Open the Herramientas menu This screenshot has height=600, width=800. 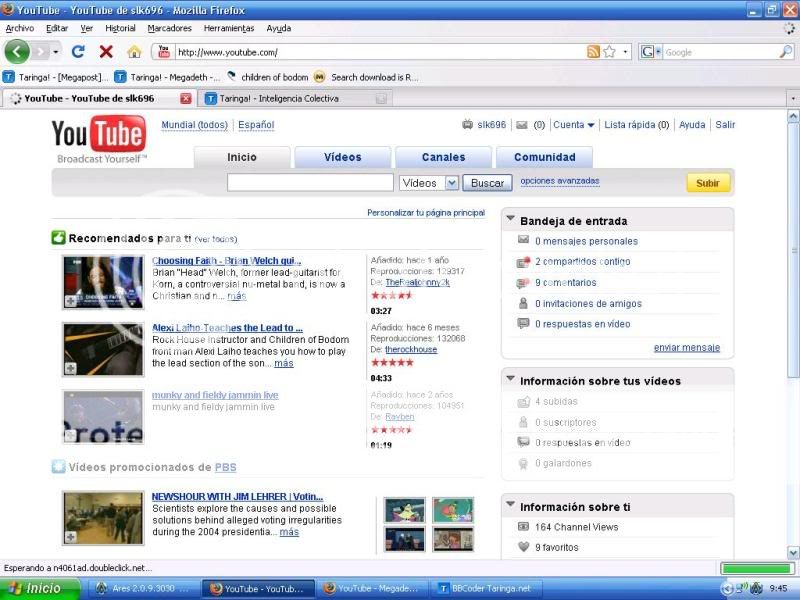pyautogui.click(x=229, y=29)
